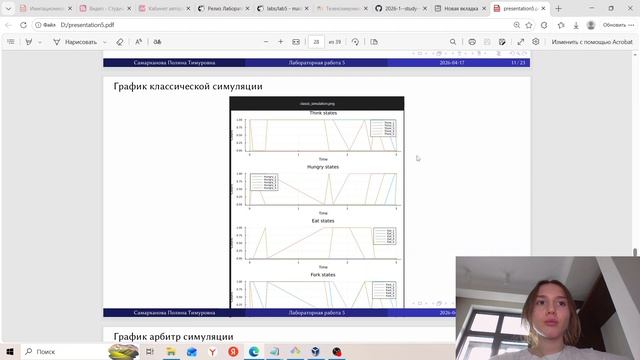Select the highlight tool in PDF toolbar
This screenshot has width=640, height=360.
29,42
